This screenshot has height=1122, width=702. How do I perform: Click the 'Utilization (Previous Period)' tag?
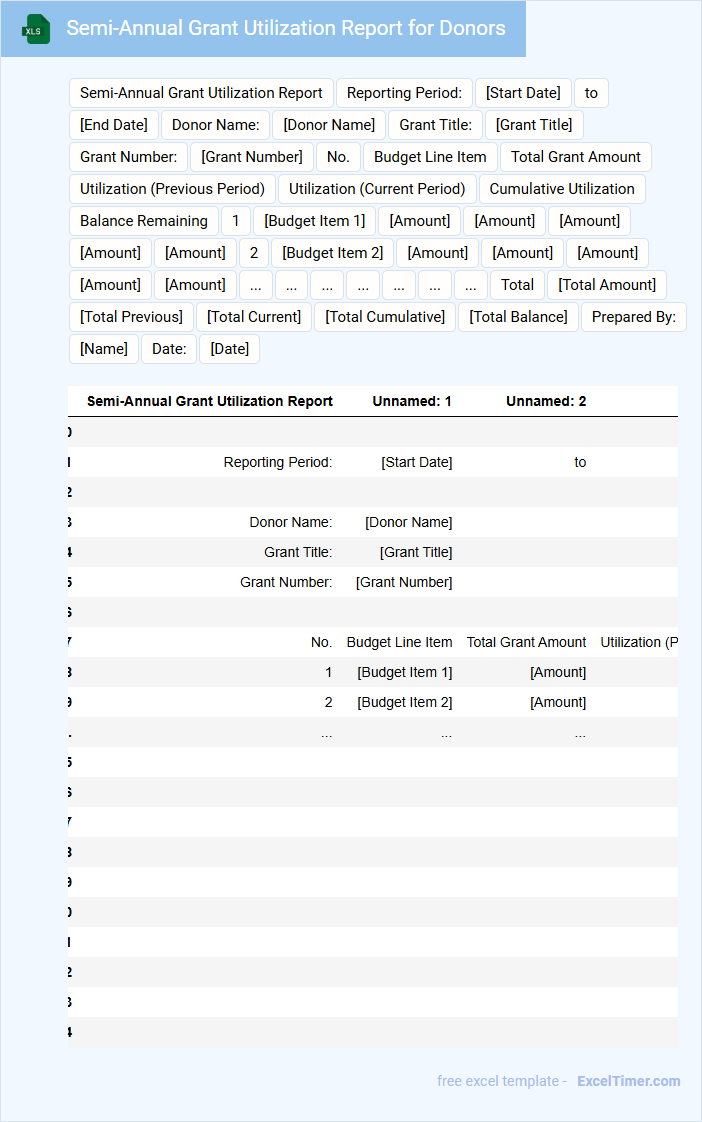172,189
